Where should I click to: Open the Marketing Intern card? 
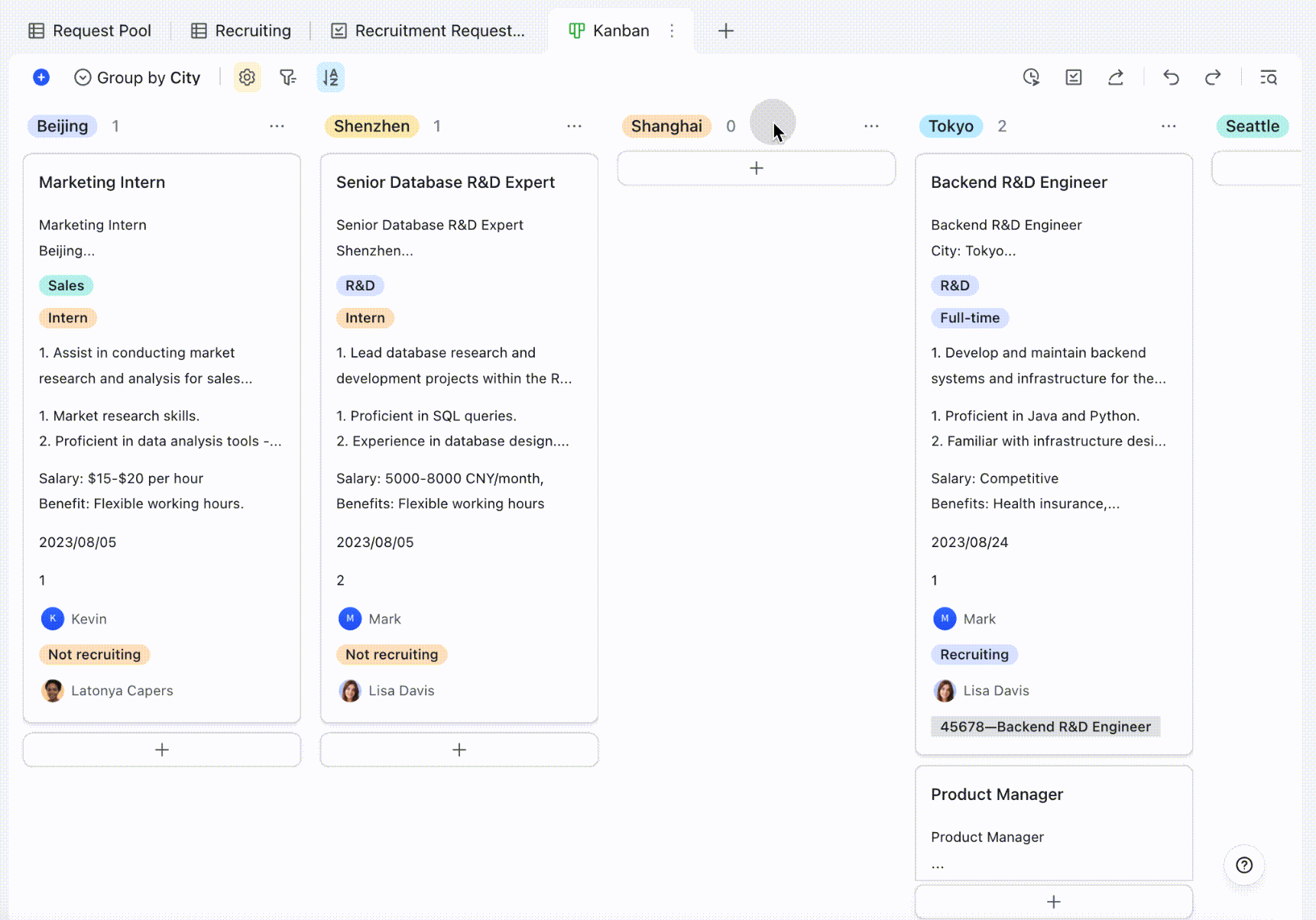(x=102, y=182)
